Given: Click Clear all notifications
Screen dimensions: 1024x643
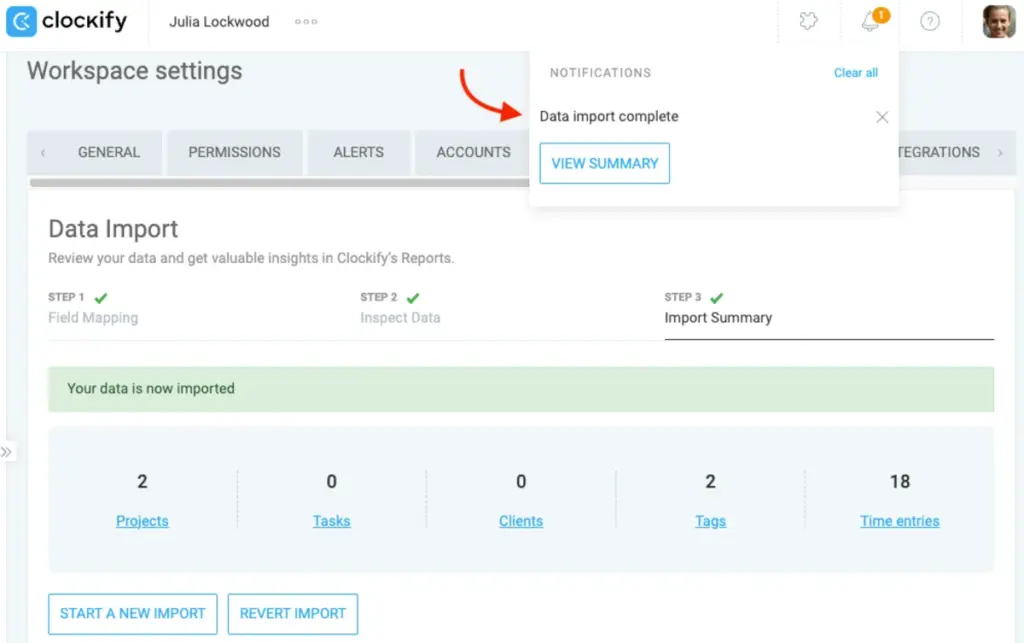Looking at the screenshot, I should [x=856, y=72].
